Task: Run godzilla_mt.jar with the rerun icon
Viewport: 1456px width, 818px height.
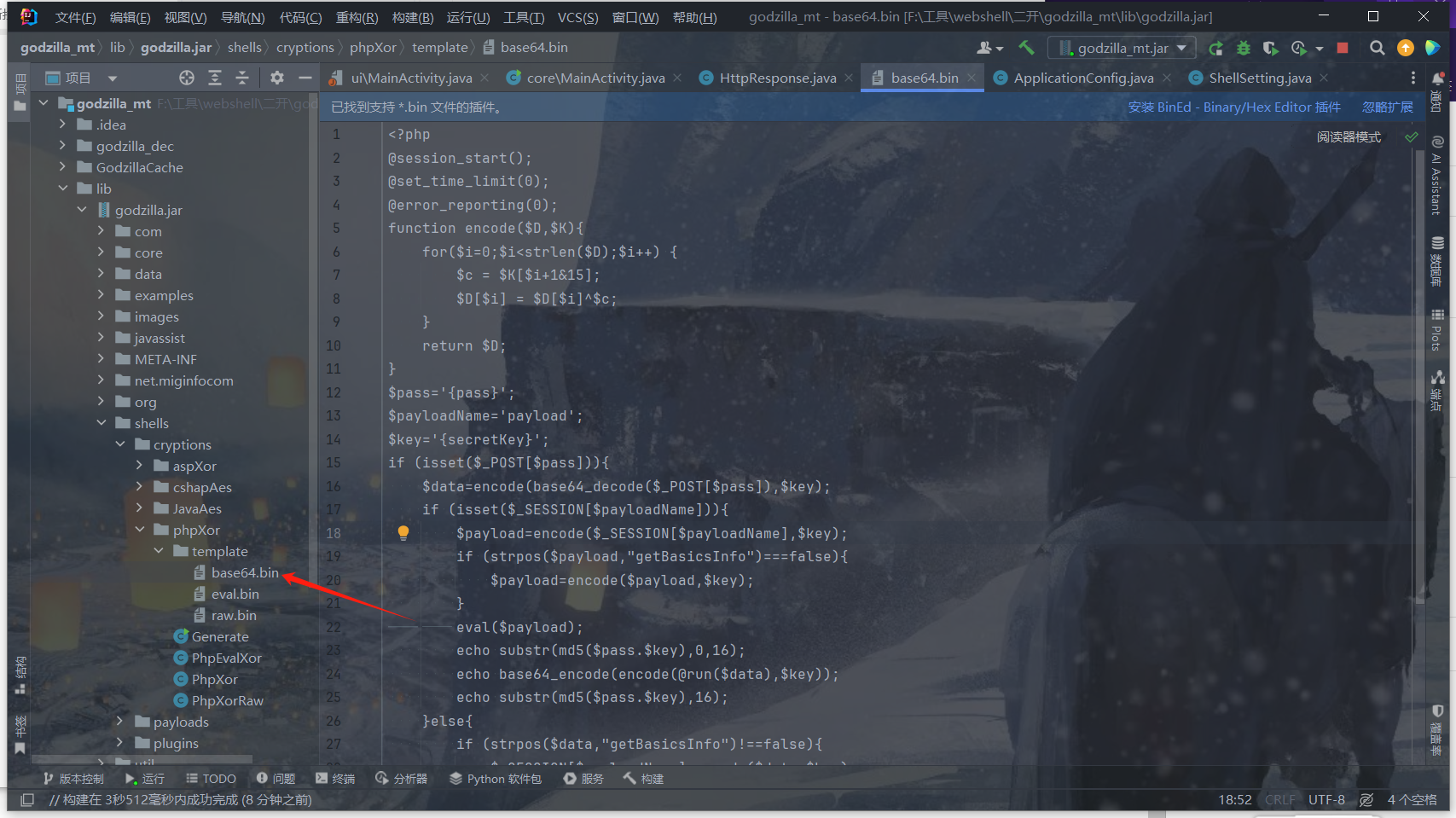Action: pyautogui.click(x=1216, y=48)
